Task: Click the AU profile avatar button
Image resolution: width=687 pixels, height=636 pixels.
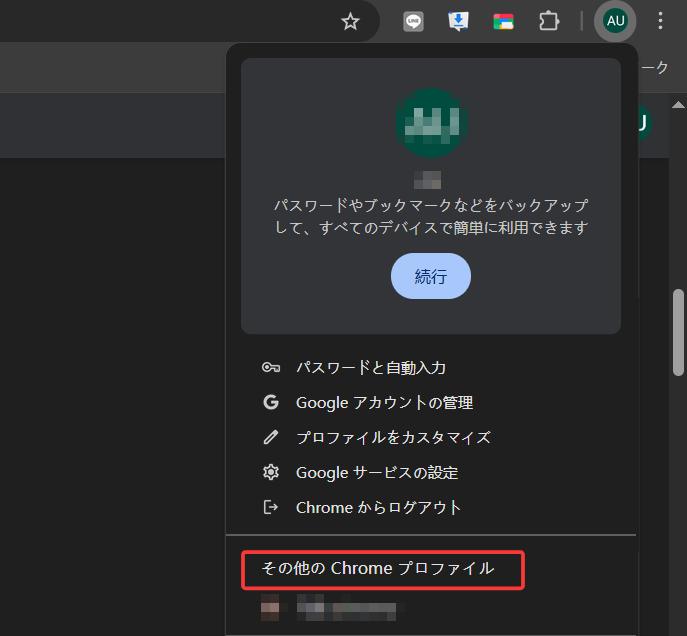Action: (x=615, y=21)
